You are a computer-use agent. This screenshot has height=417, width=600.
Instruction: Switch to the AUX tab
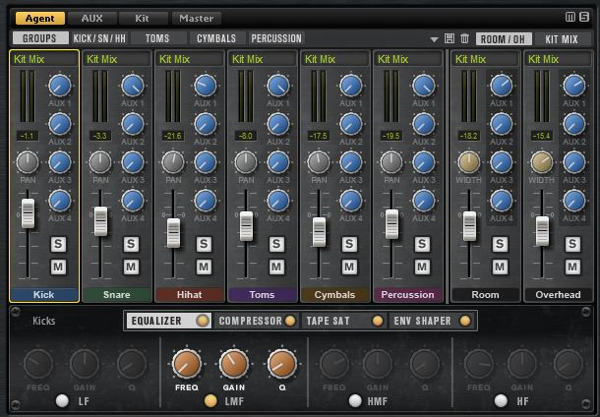[x=92, y=18]
